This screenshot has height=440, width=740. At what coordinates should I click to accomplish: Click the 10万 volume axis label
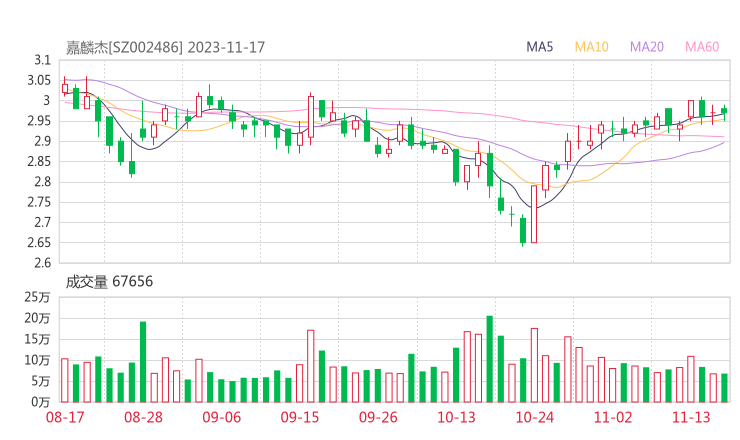(x=37, y=360)
